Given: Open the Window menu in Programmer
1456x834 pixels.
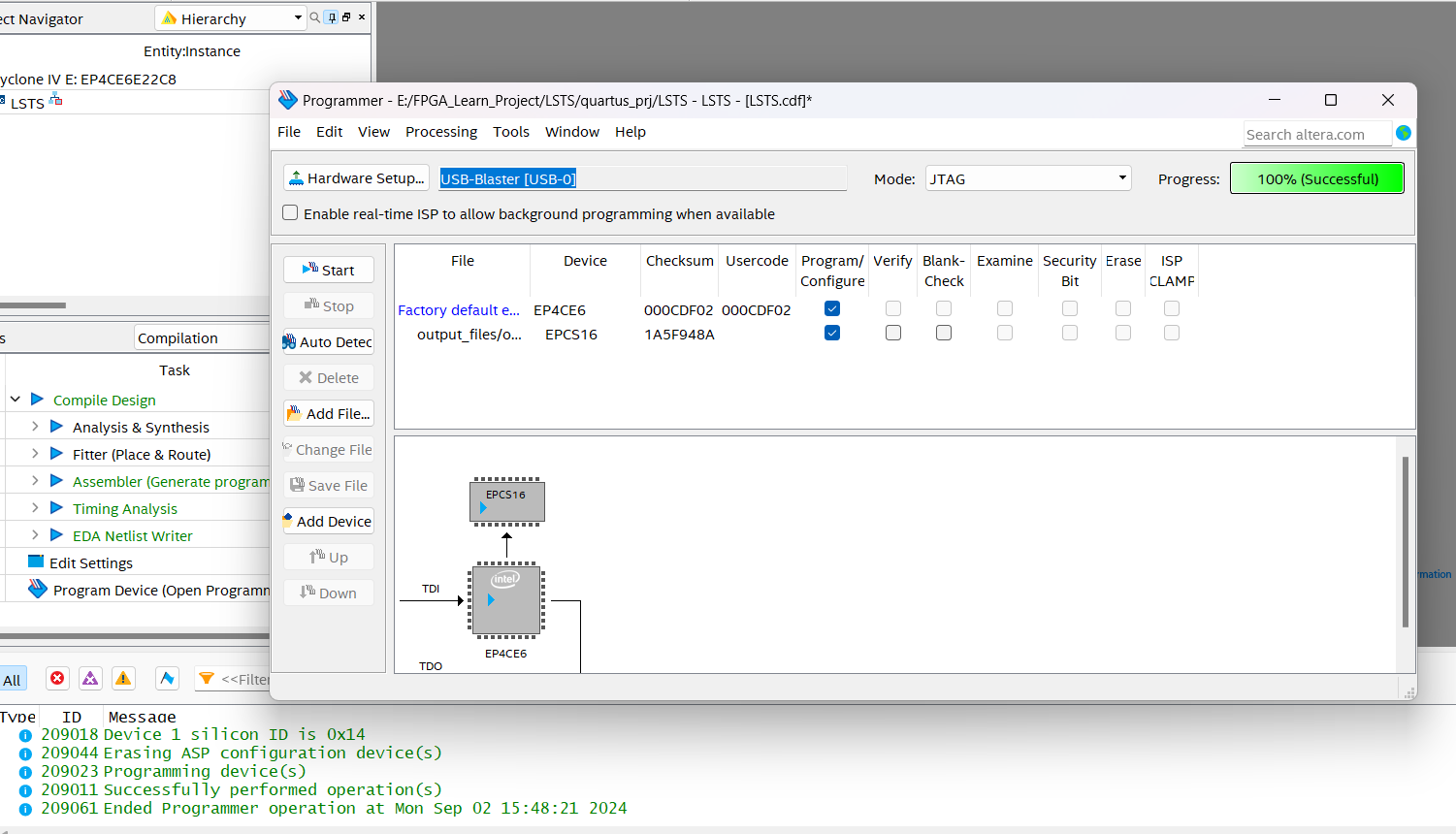Looking at the screenshot, I should tap(572, 132).
